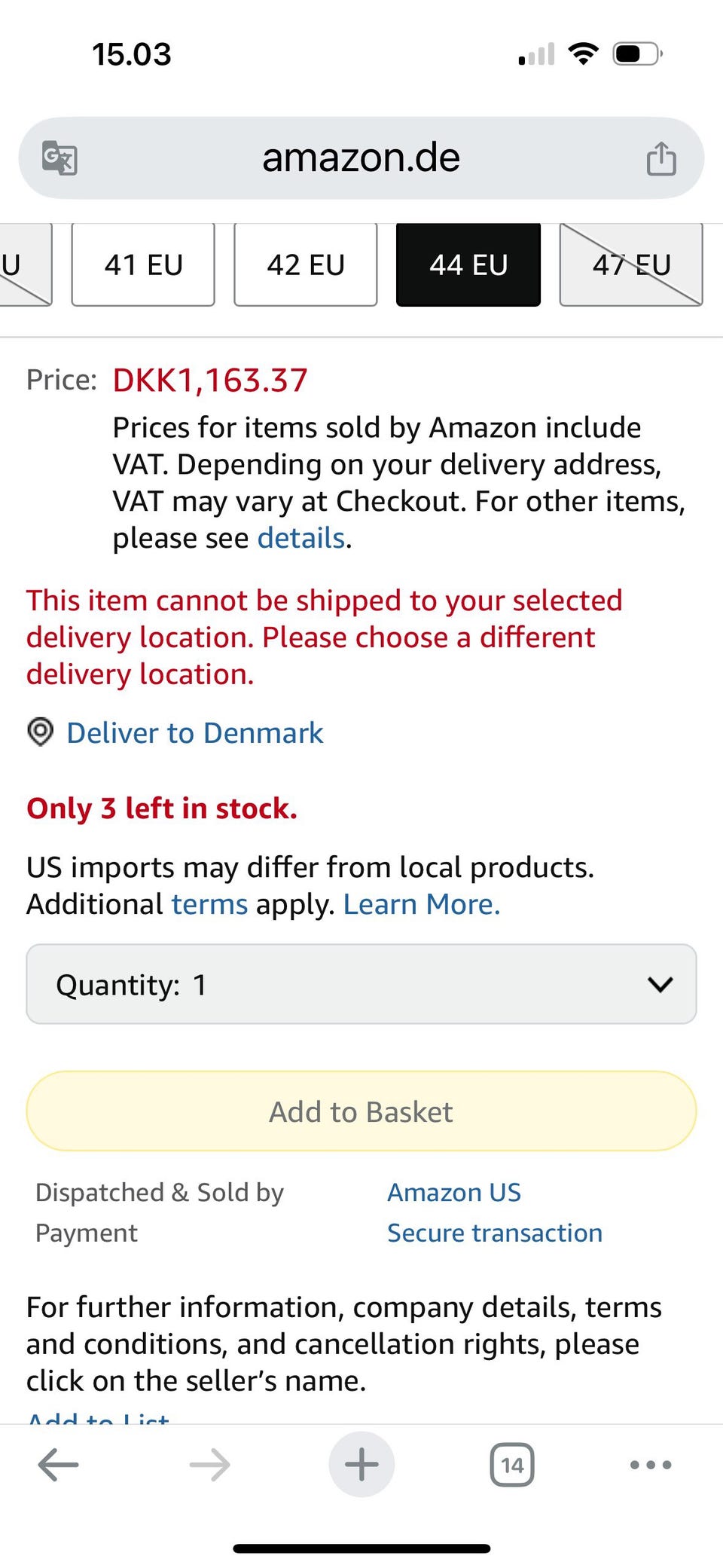723x1568 pixels.
Task: Tap the delivery location pin icon
Action: tap(41, 732)
